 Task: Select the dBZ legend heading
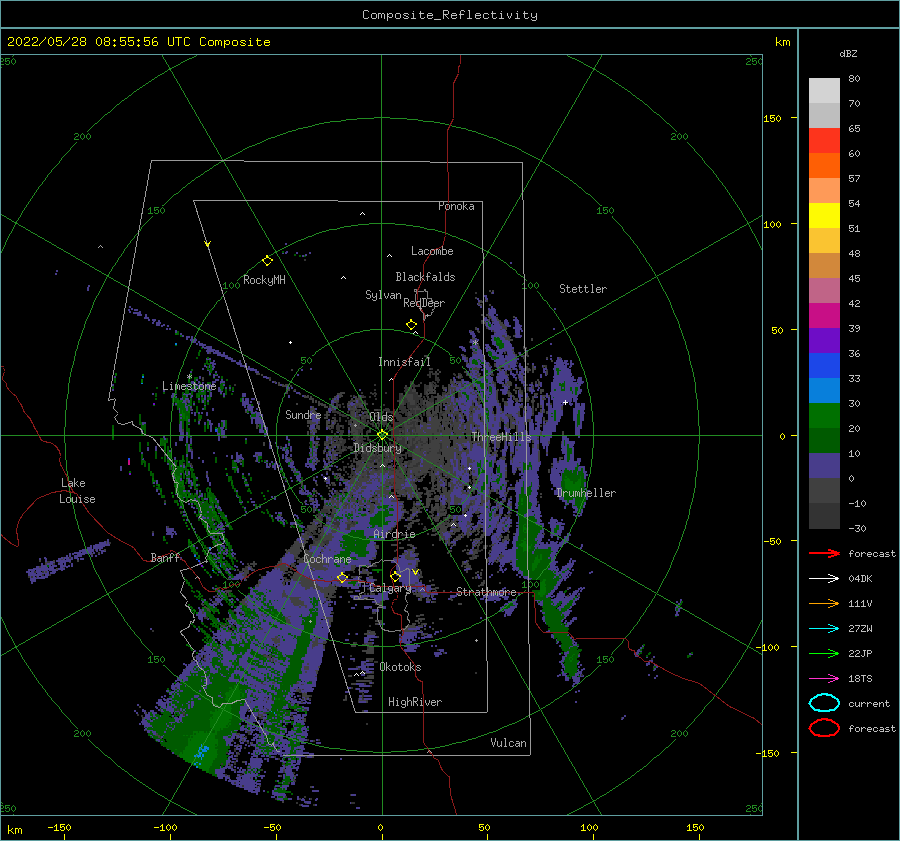[x=848, y=53]
